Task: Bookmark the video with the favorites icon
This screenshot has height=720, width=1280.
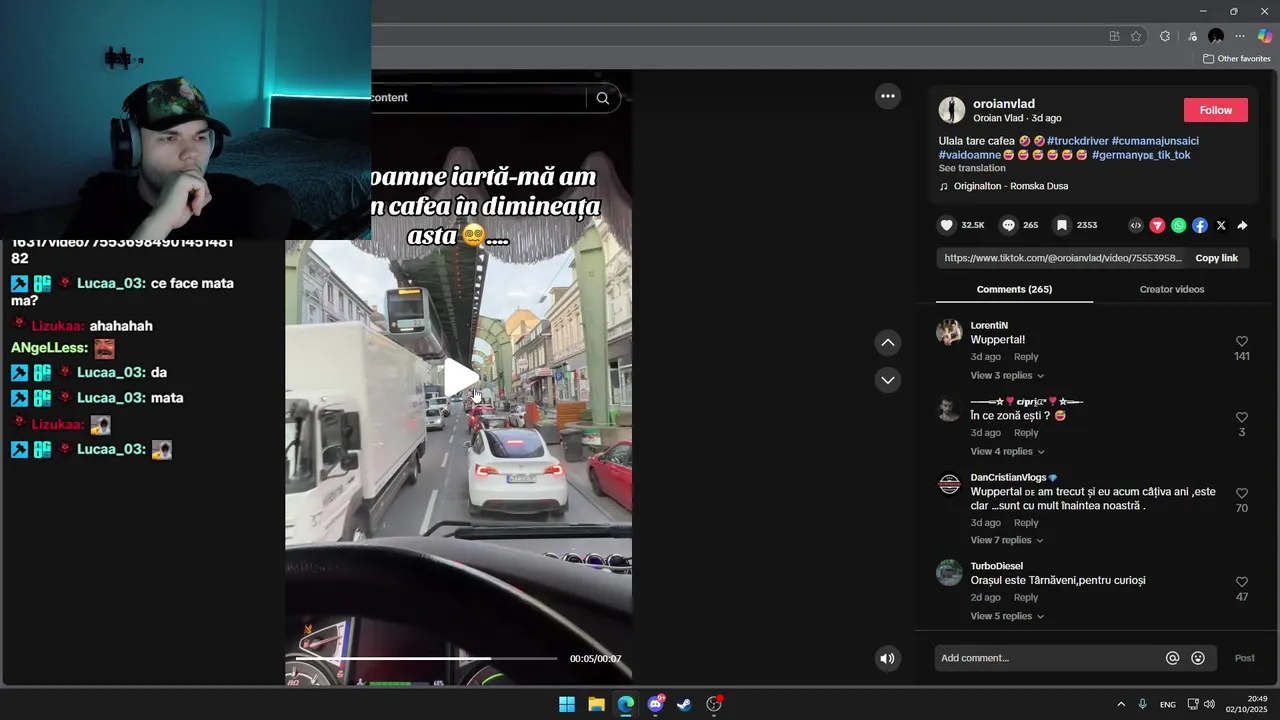Action: tap(1062, 226)
